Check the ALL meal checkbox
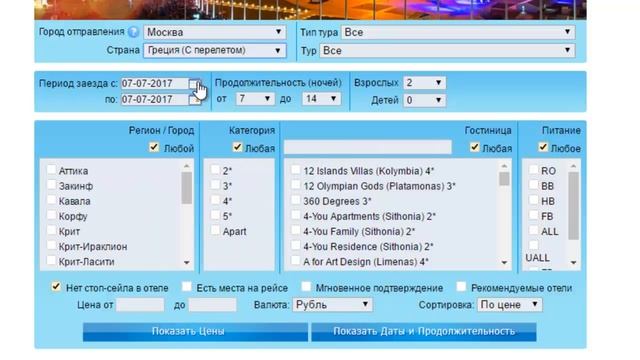 coord(533,230)
